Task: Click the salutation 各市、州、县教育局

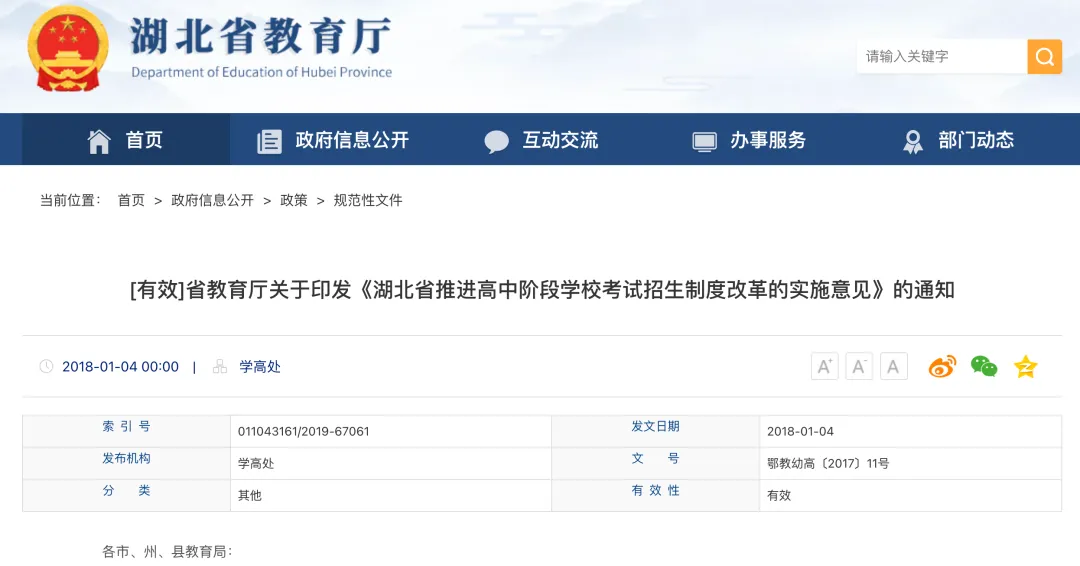Action: pyautogui.click(x=167, y=552)
